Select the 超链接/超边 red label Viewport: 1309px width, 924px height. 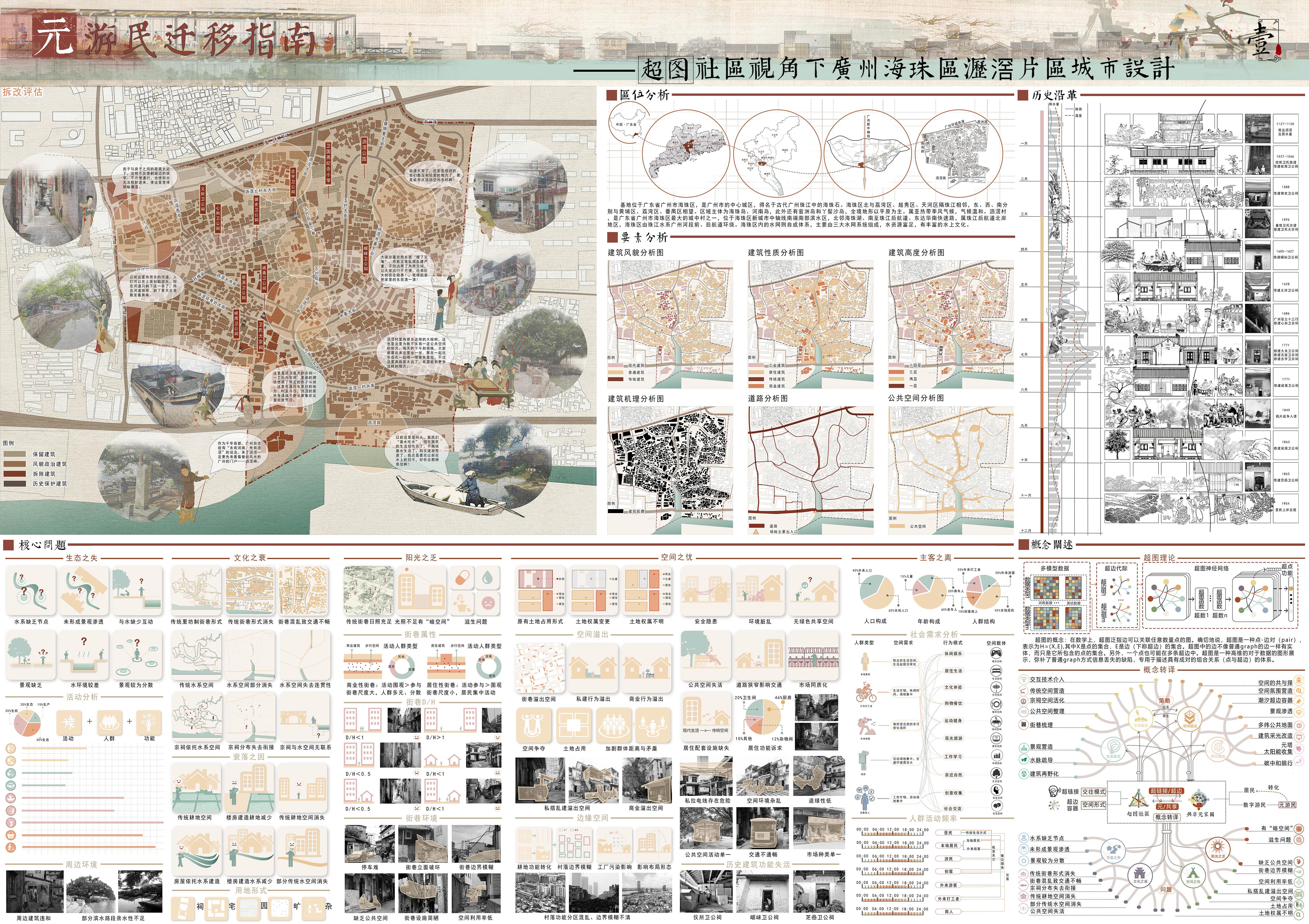click(x=1166, y=791)
